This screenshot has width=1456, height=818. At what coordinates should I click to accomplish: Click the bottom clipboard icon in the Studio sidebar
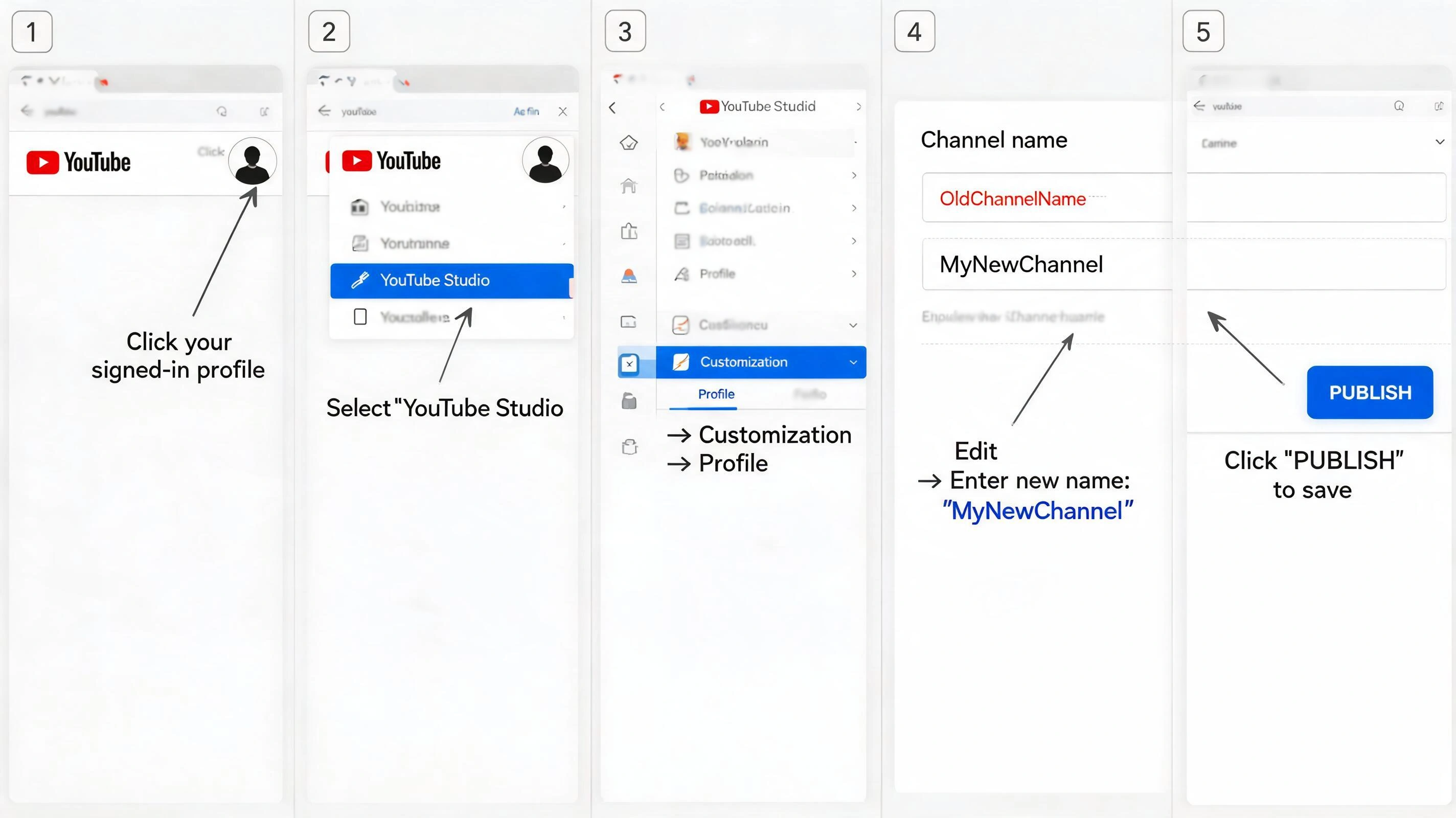629,447
